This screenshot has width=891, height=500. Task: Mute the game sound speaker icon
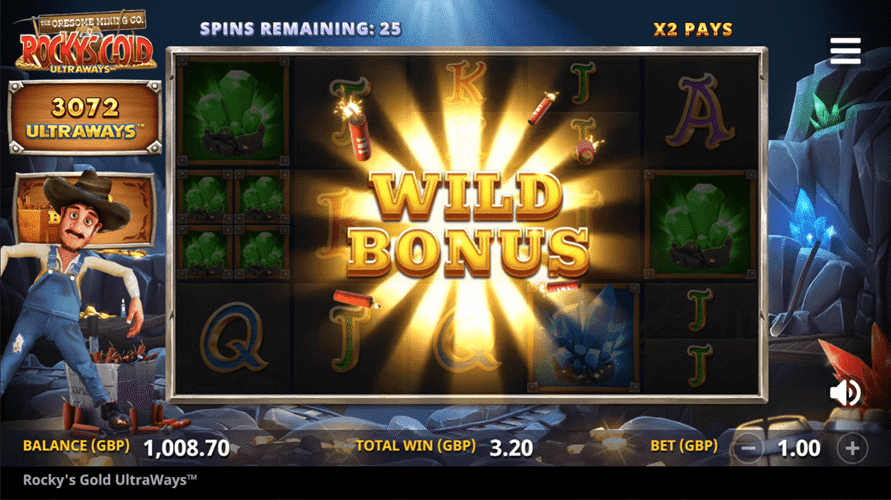click(845, 392)
